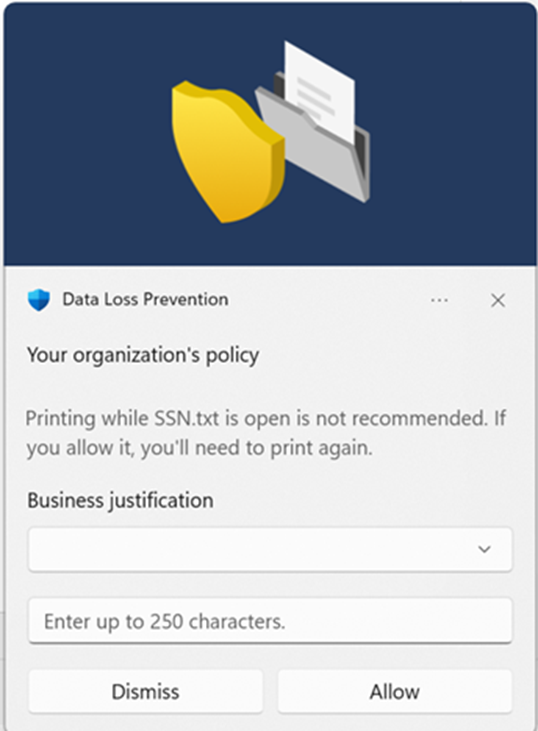
Task: Click the text lines on the document graphic
Action: pos(315,96)
